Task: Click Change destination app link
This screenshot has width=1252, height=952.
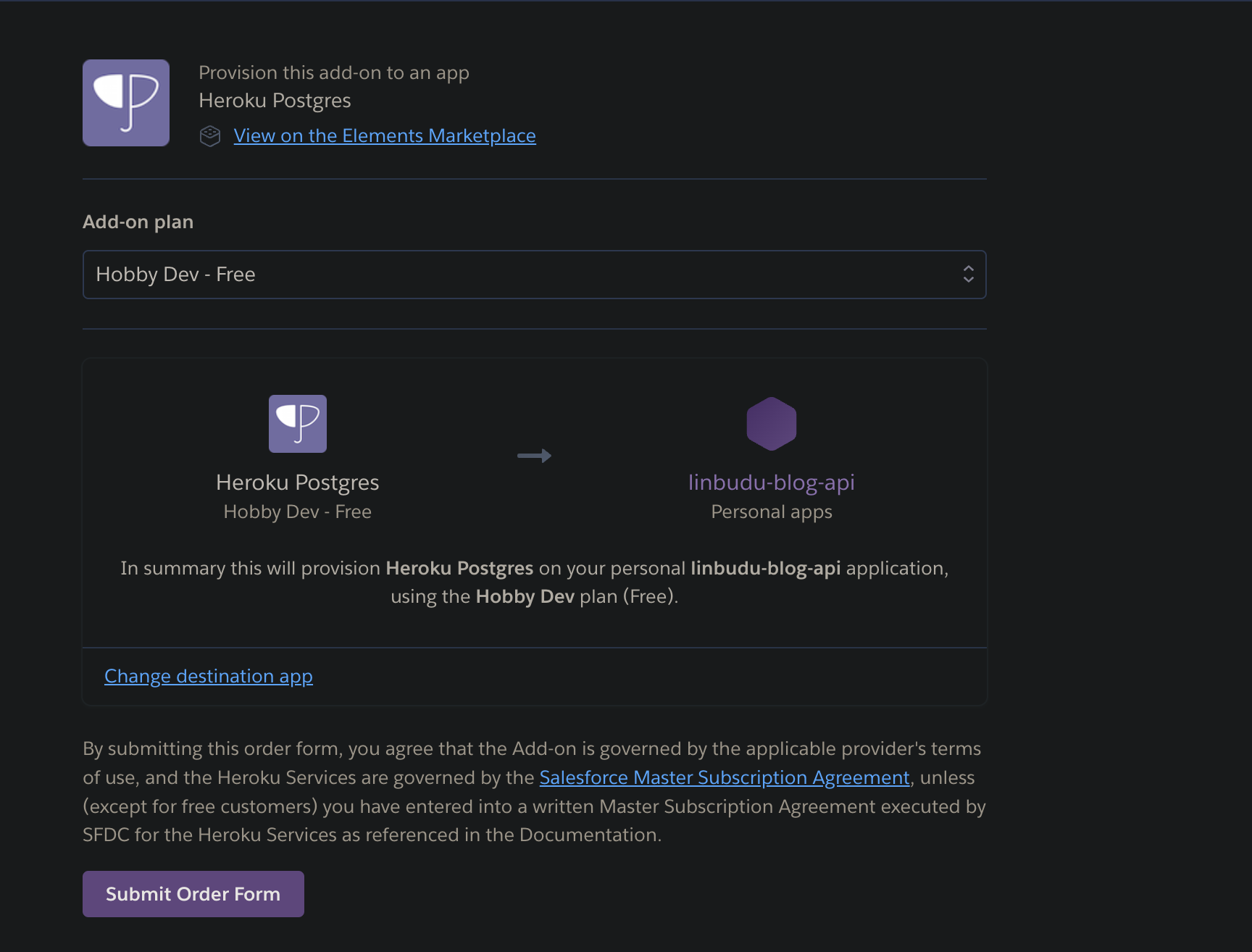Action: 209,676
